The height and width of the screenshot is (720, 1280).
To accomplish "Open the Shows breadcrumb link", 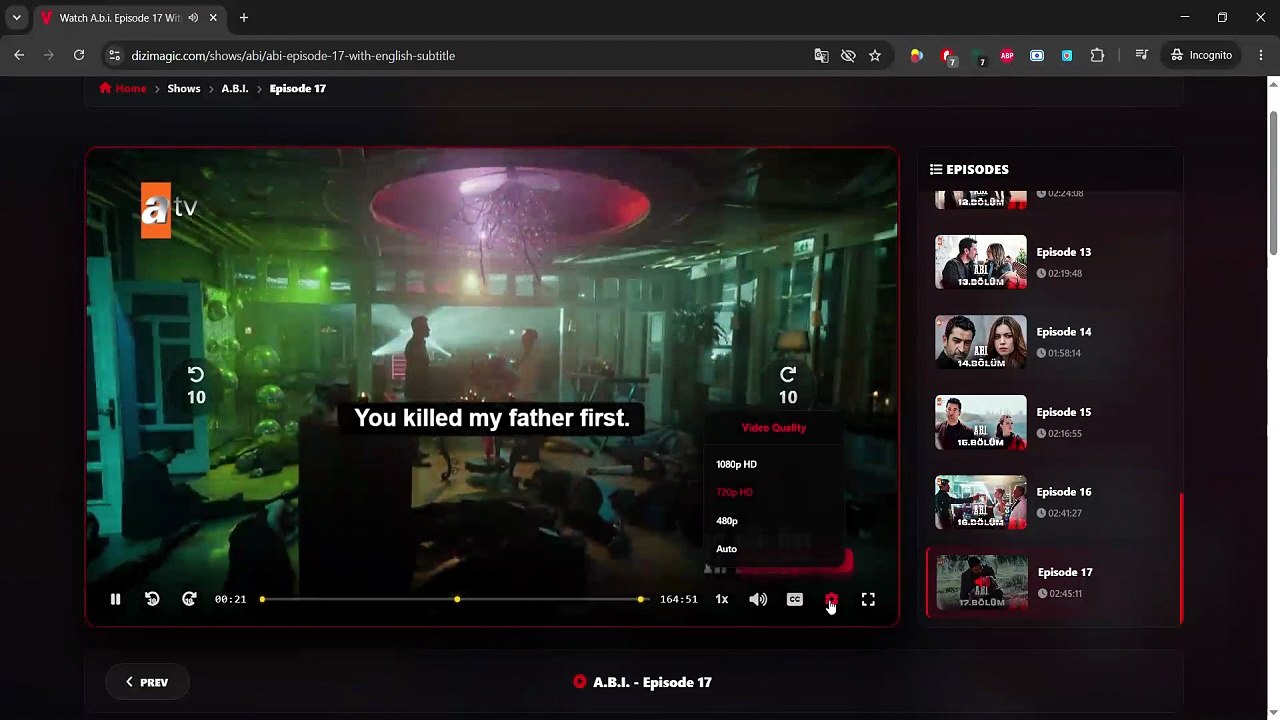I will point(184,88).
